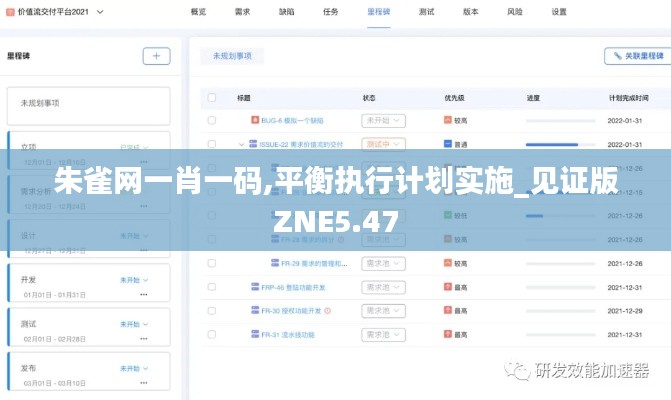This screenshot has height=400, width=671.
Task: Open FR-29 需求的管理和... item
Action: pyautogui.click(x=315, y=264)
